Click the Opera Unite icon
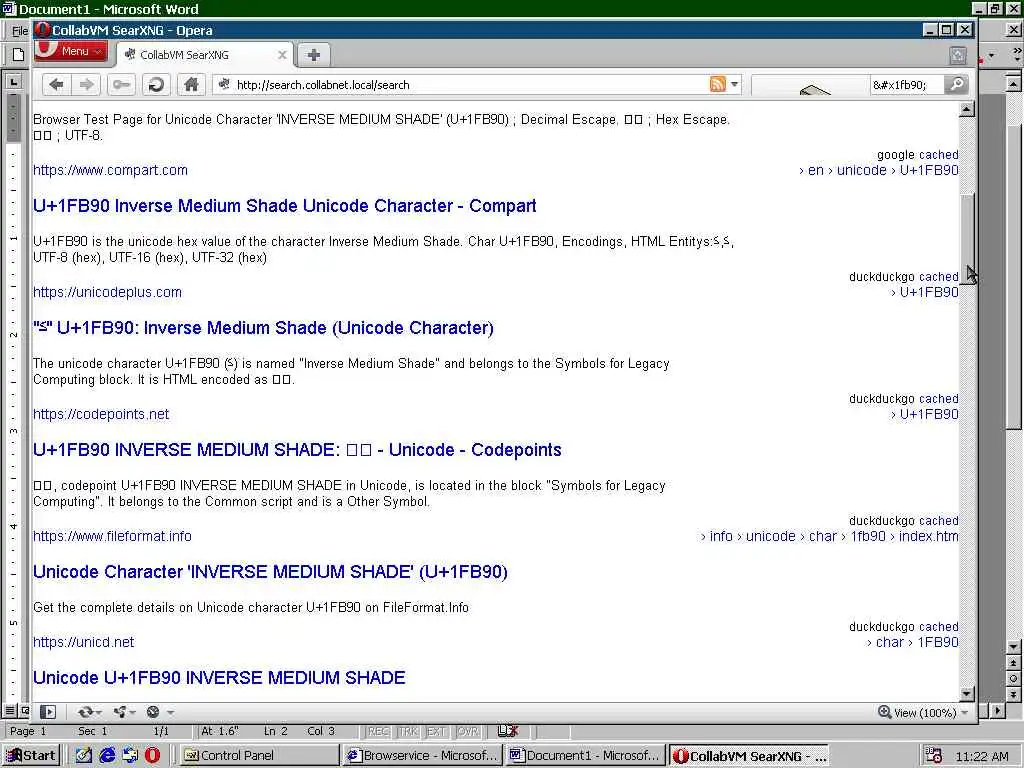The width and height of the screenshot is (1024, 768). click(120, 712)
